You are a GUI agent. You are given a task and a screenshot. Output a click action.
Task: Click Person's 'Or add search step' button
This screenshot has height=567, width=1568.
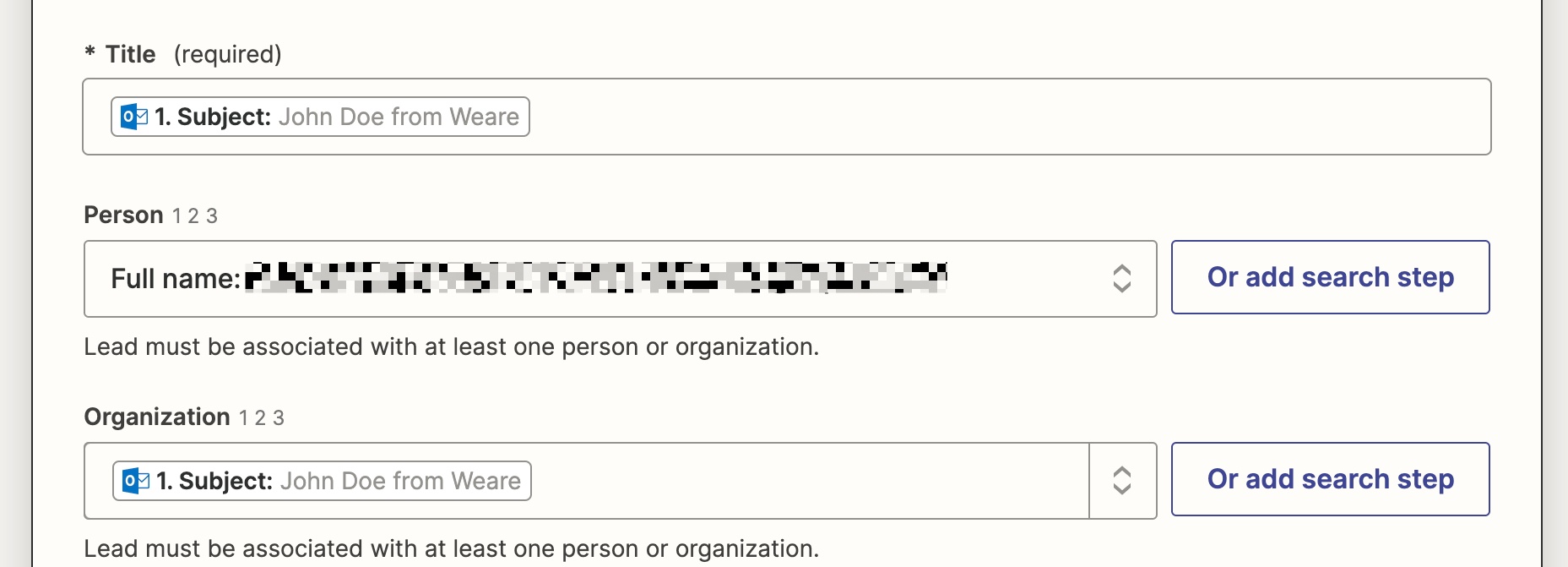[1331, 277]
